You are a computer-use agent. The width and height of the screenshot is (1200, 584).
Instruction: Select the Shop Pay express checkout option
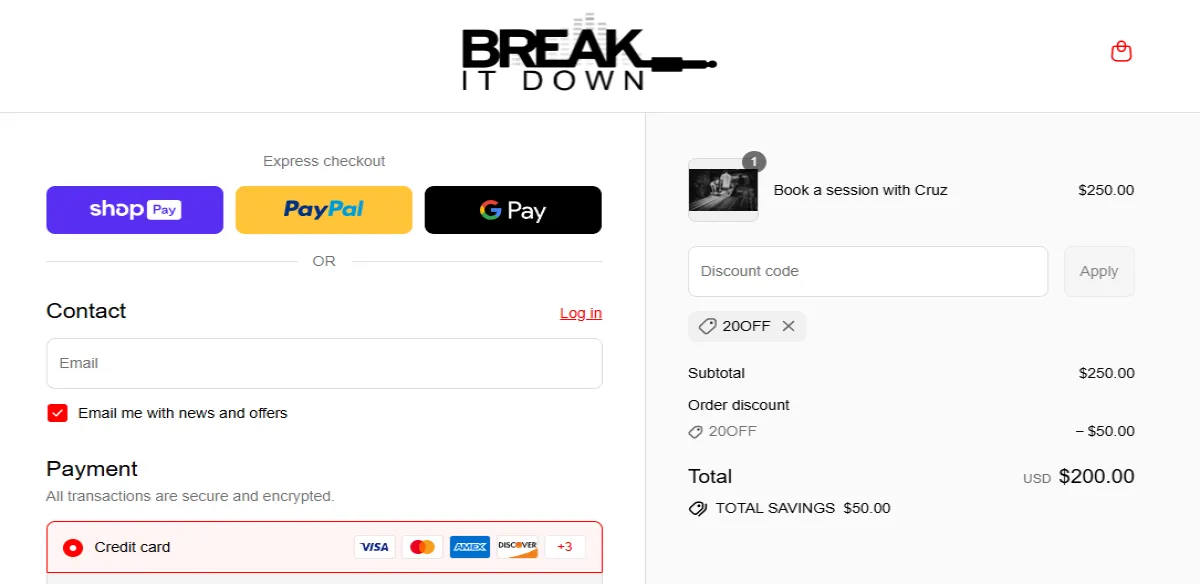134,209
